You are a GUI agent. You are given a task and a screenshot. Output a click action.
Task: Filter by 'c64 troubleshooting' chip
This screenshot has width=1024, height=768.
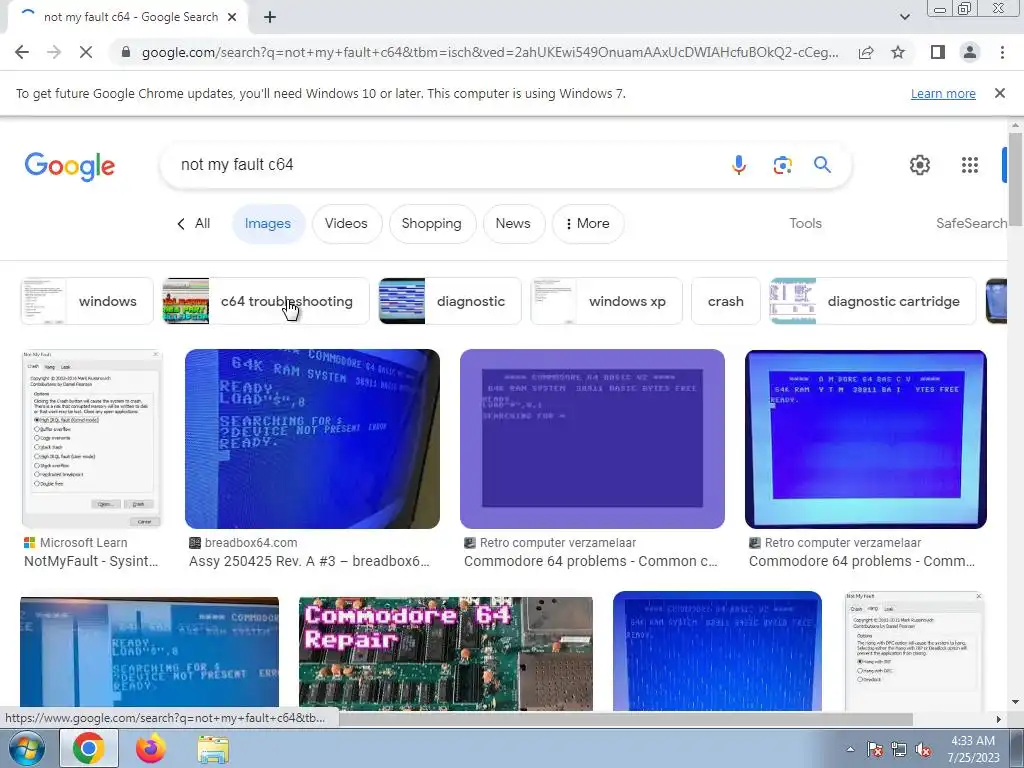tap(266, 301)
